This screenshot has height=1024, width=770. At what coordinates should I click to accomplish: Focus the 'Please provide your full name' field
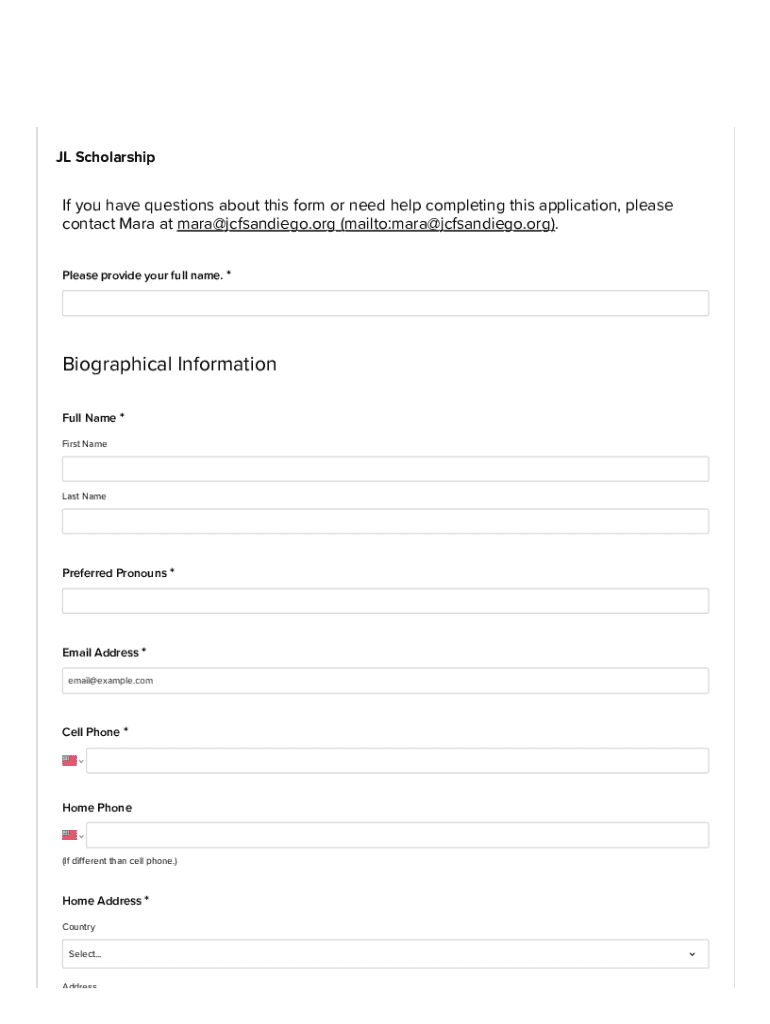coord(385,304)
